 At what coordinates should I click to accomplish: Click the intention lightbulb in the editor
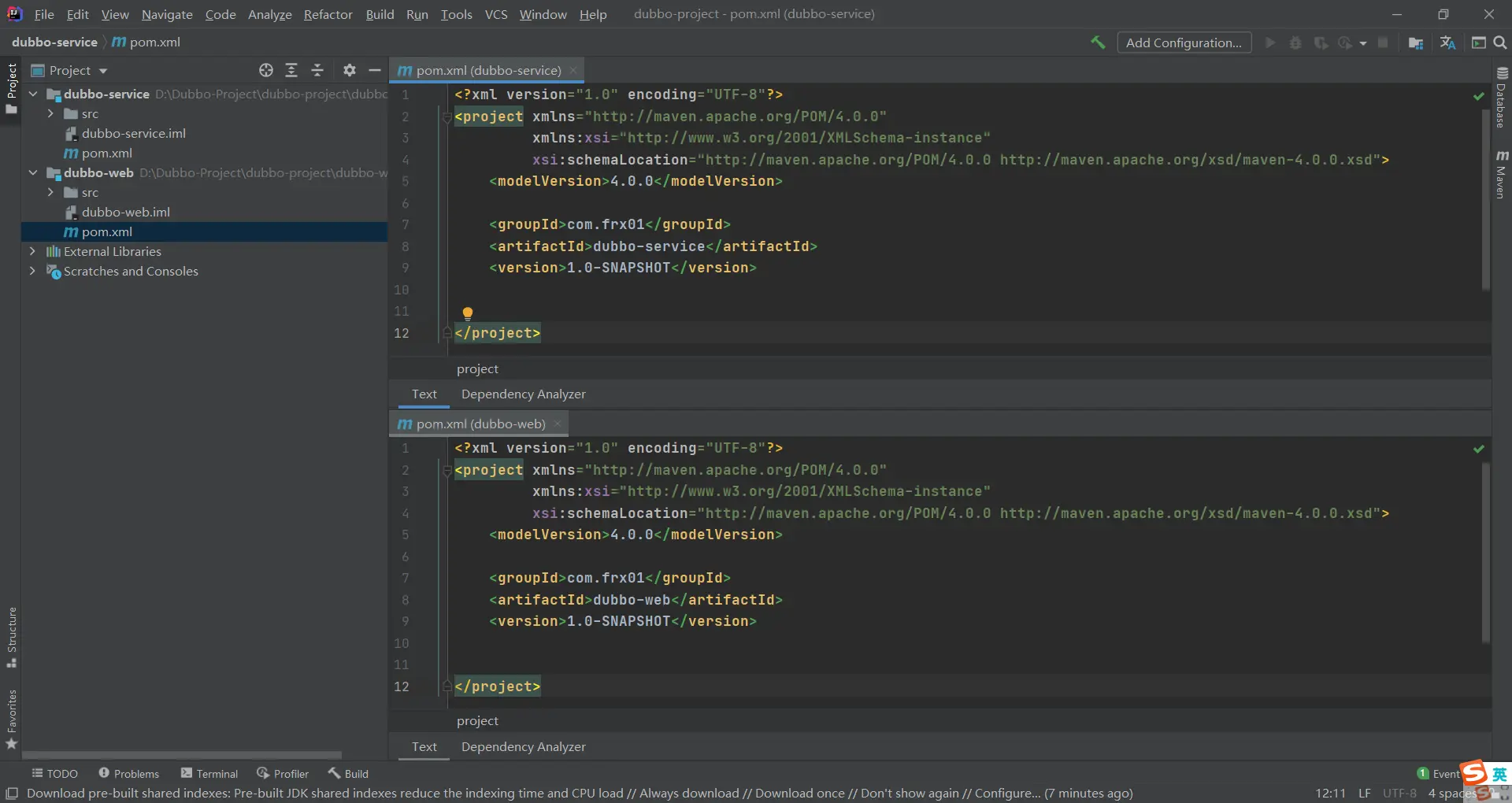(x=468, y=313)
